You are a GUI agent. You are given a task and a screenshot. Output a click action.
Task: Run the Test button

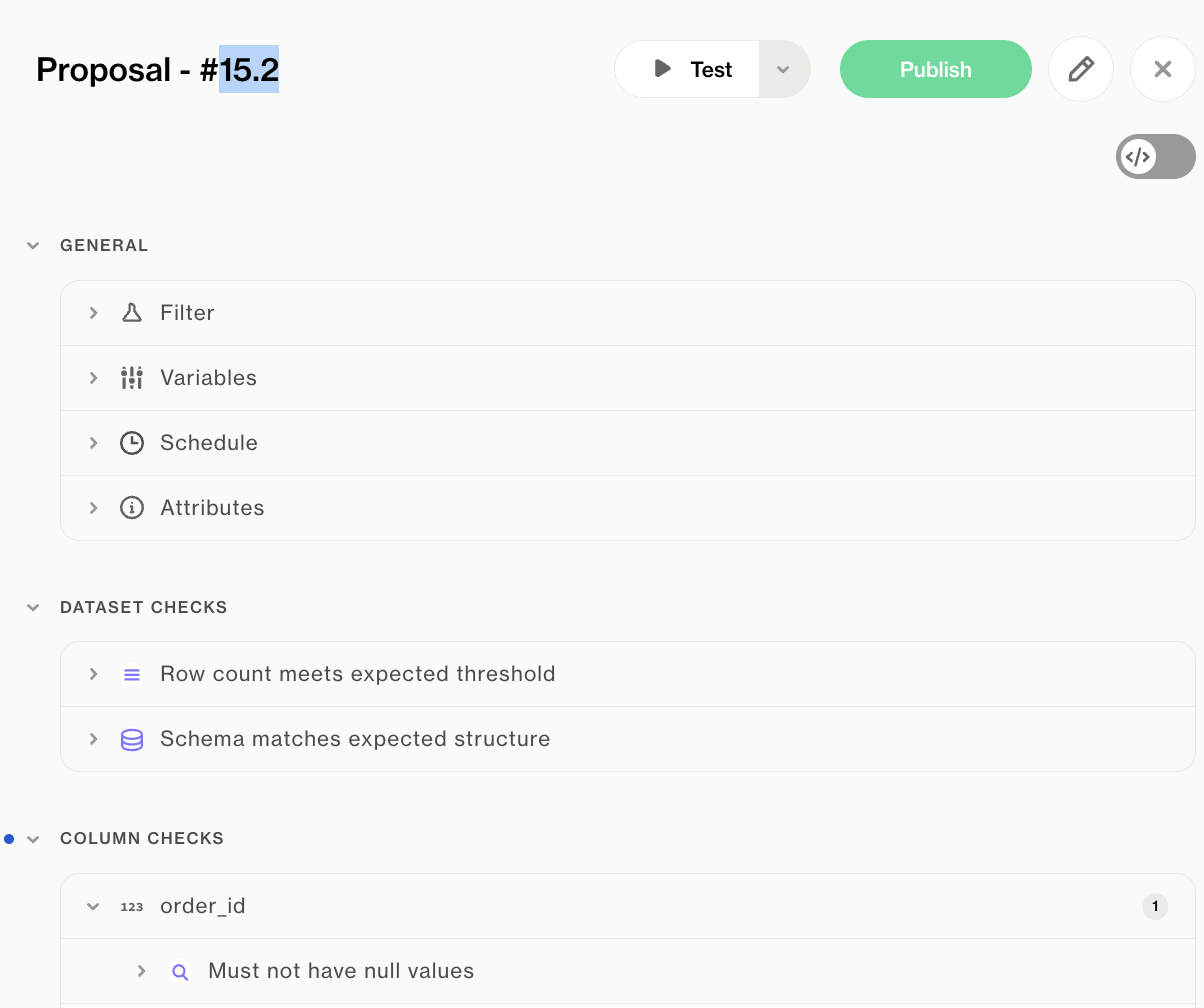pos(690,69)
